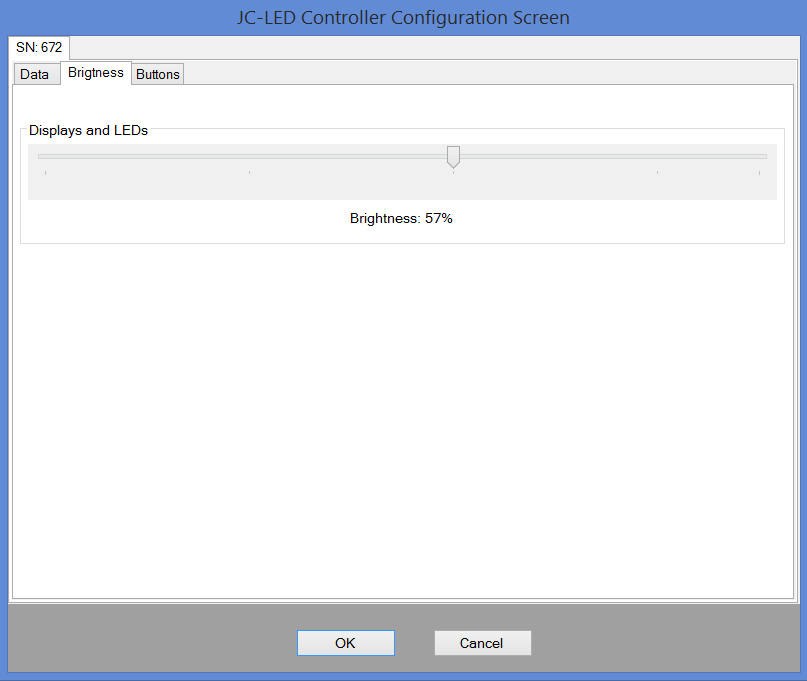
Task: Click the "Brightness: 57%" label
Action: [401, 218]
